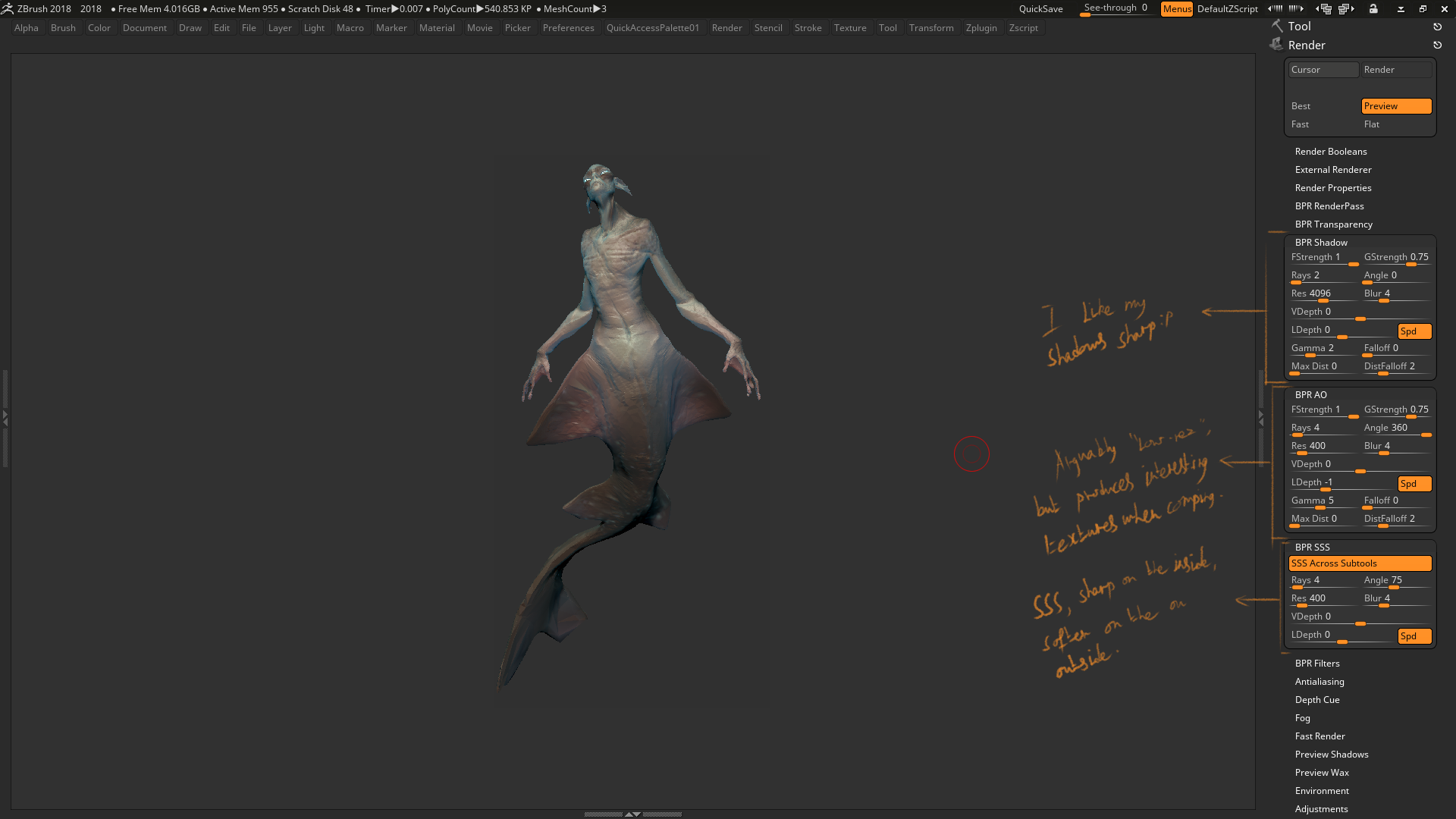Open the Material menu
Screen dimensions: 1456x819
click(x=437, y=28)
